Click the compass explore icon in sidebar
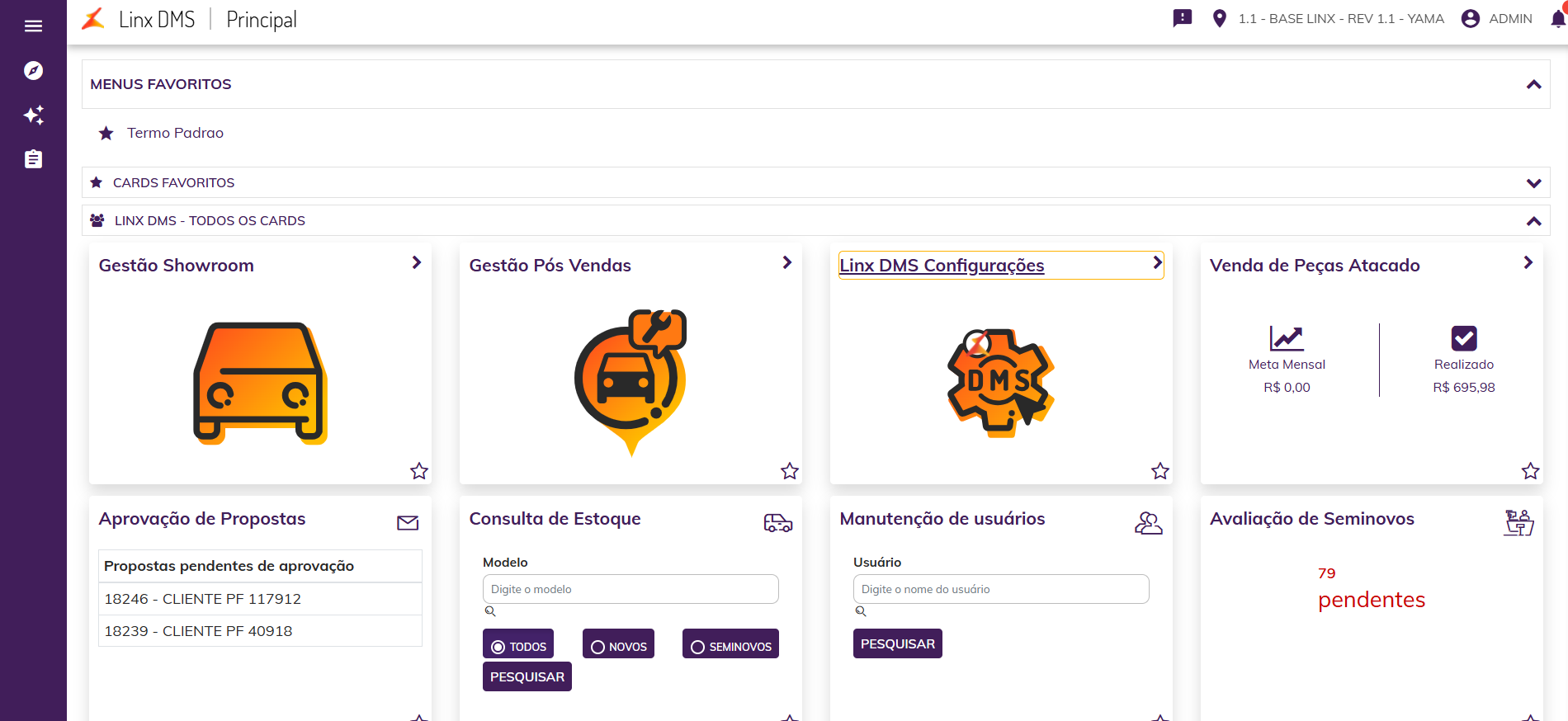Viewport: 1568px width, 721px height. [x=33, y=70]
